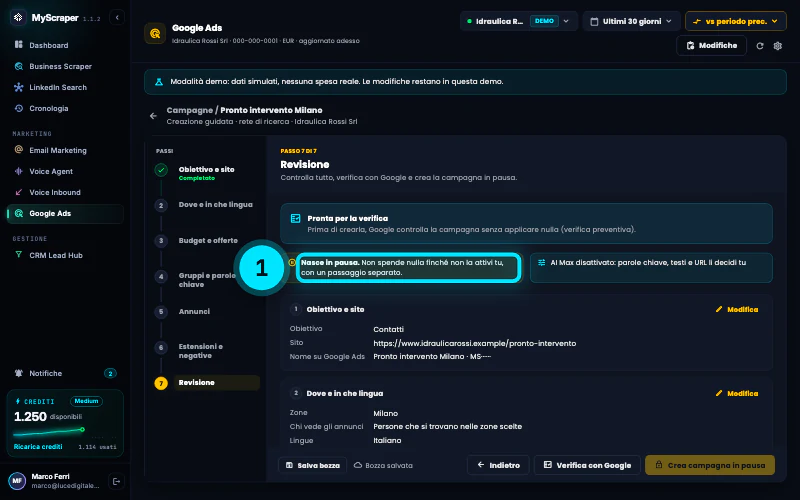This screenshot has width=800, height=500.
Task: Click the refresh icon
Action: [760, 46]
